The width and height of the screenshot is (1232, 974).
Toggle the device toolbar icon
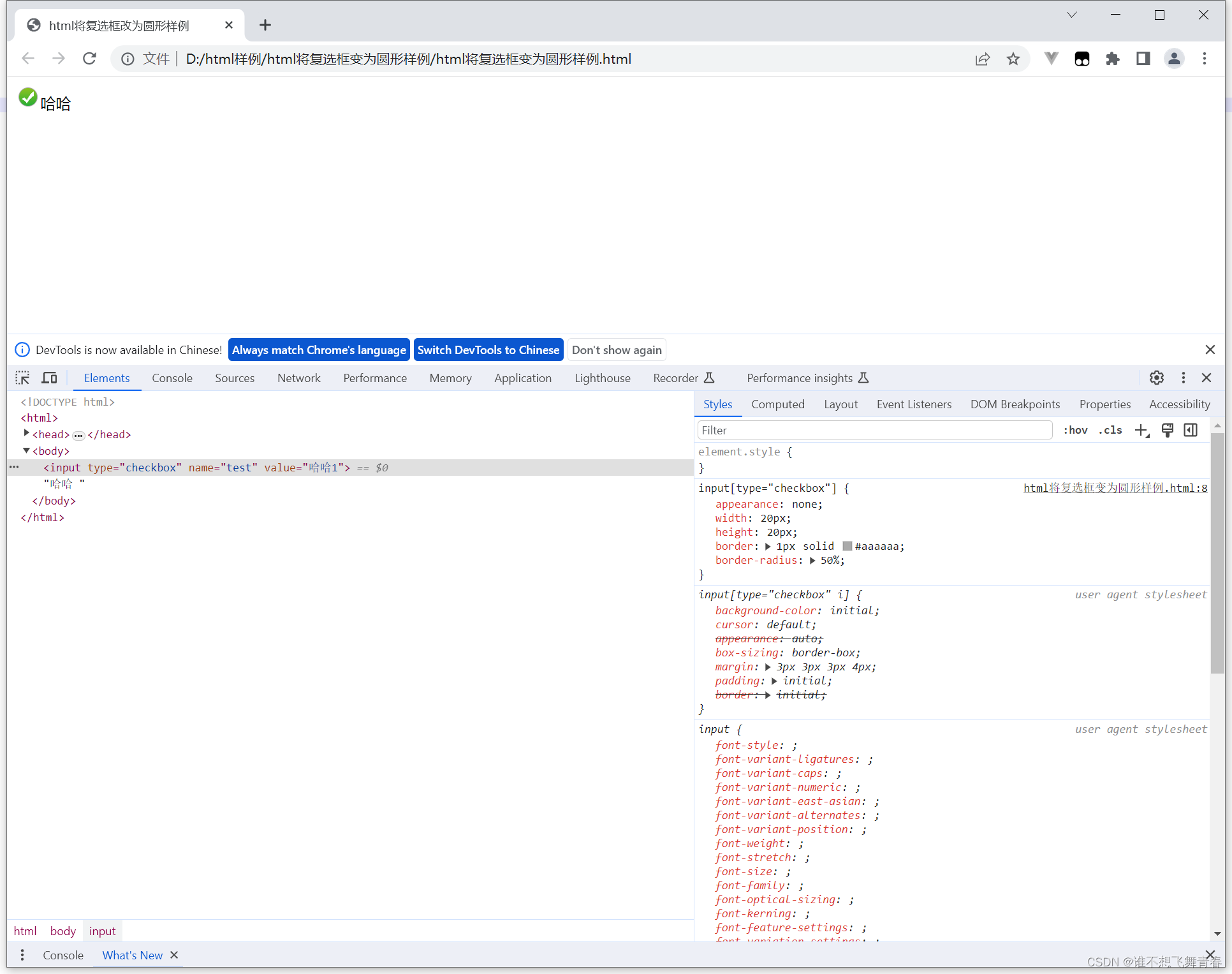pyautogui.click(x=49, y=378)
